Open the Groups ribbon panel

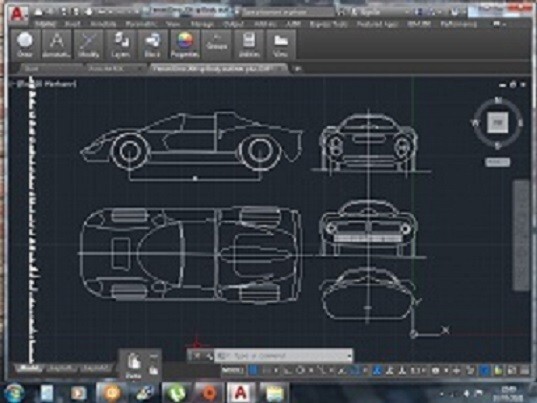[x=217, y=44]
